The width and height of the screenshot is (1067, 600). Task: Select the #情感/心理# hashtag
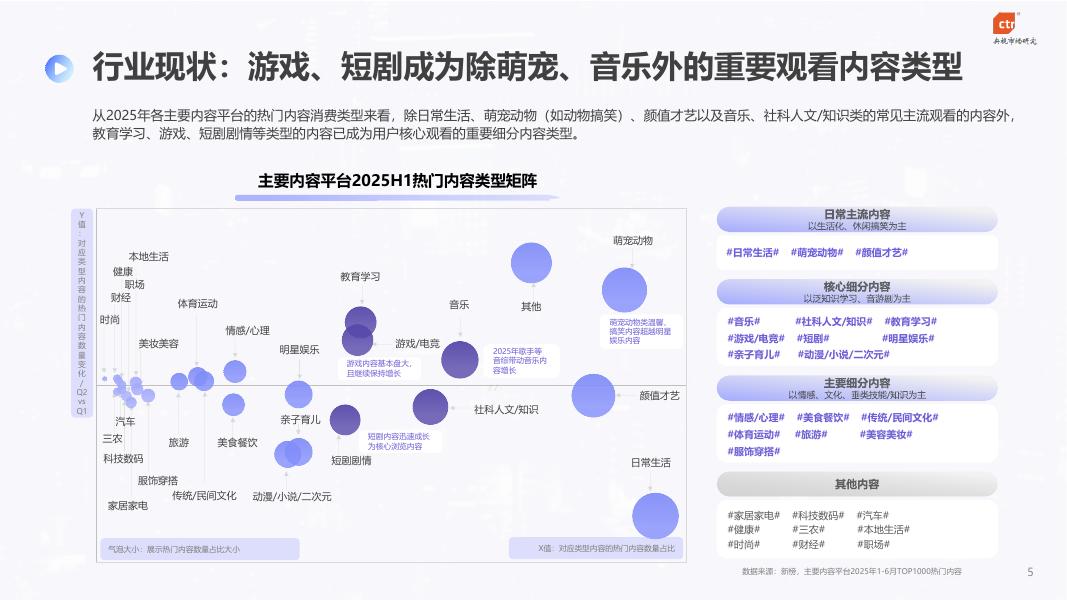pyautogui.click(x=755, y=417)
